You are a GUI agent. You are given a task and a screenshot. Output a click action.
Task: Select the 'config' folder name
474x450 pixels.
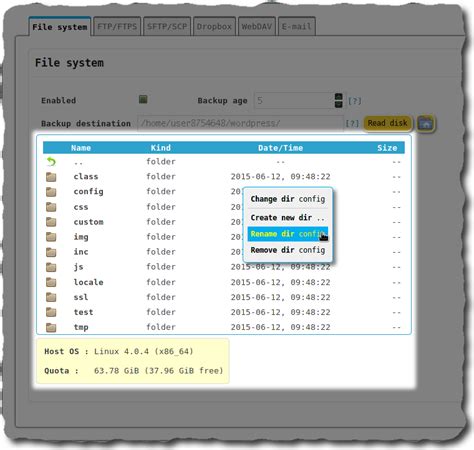click(x=88, y=192)
